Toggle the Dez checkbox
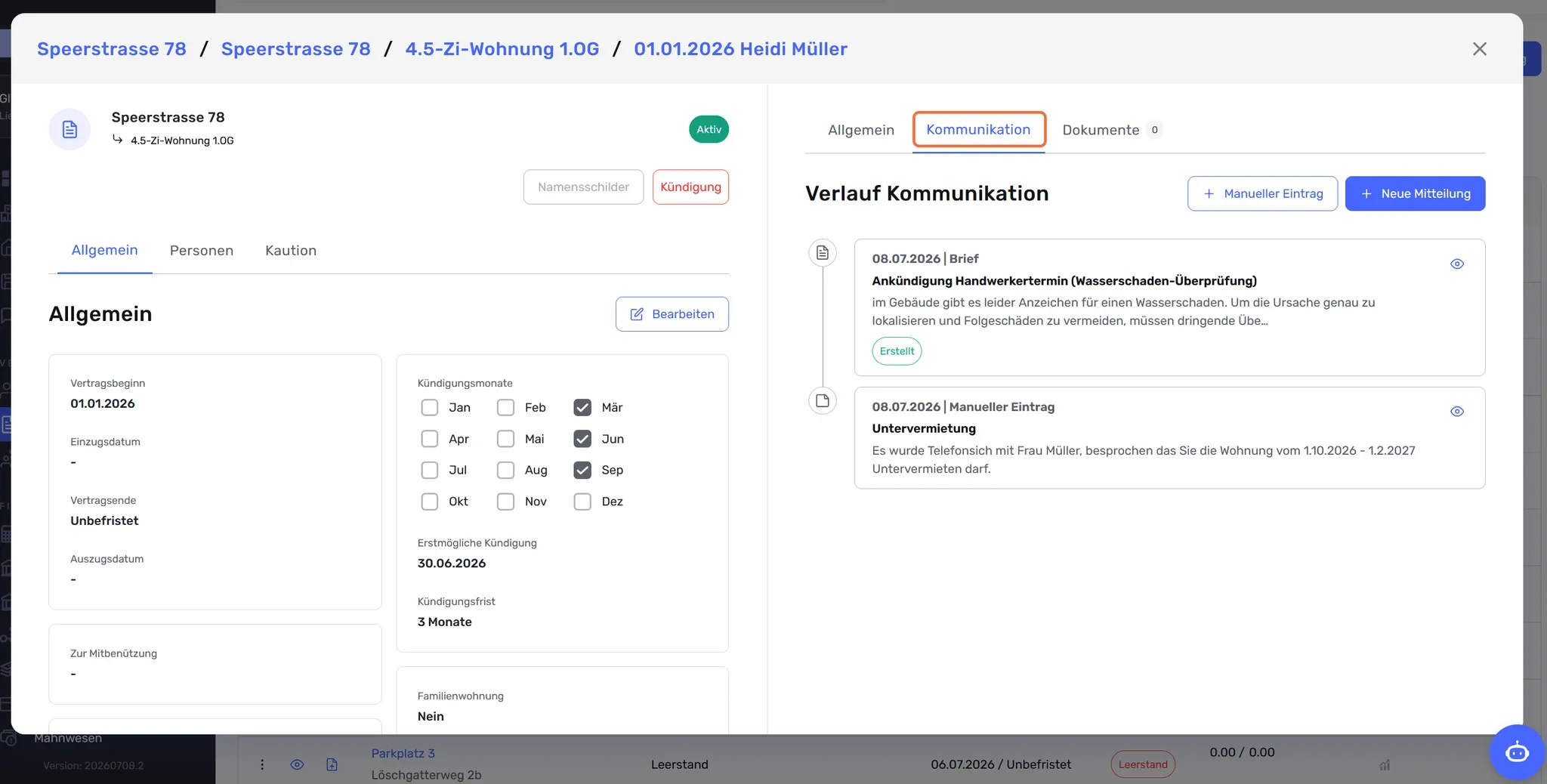Viewport: 1547px width, 784px height. click(582, 502)
